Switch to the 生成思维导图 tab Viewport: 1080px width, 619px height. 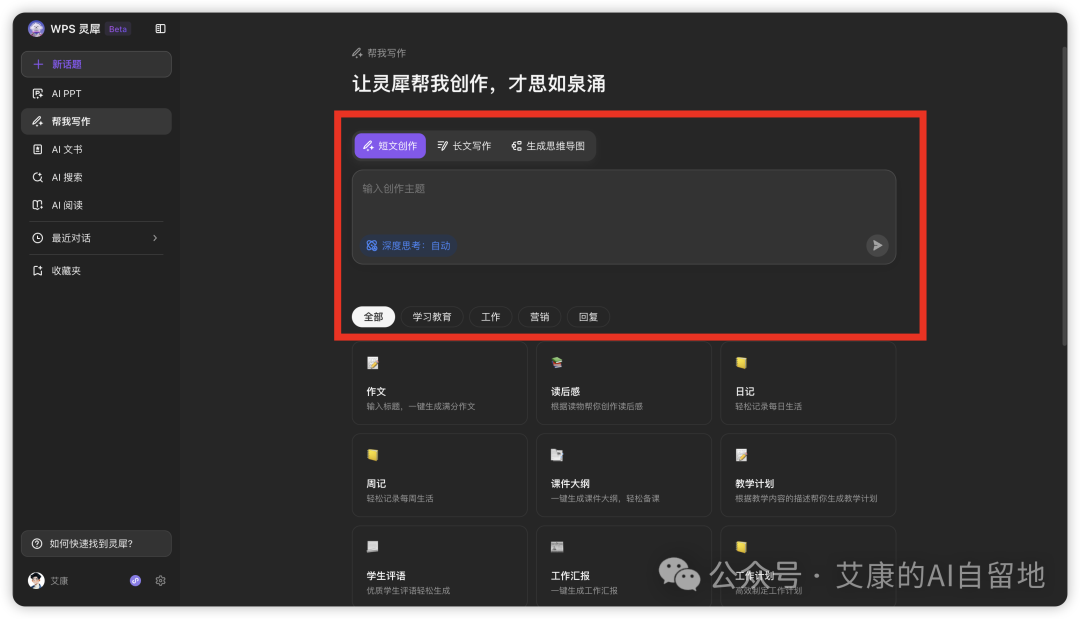coord(546,145)
